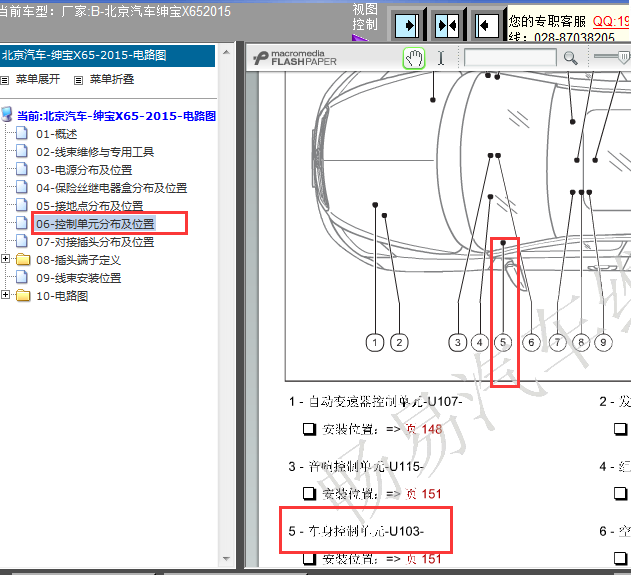Expand the 10-电路图 tree node
The image size is (631, 575).
6,295
